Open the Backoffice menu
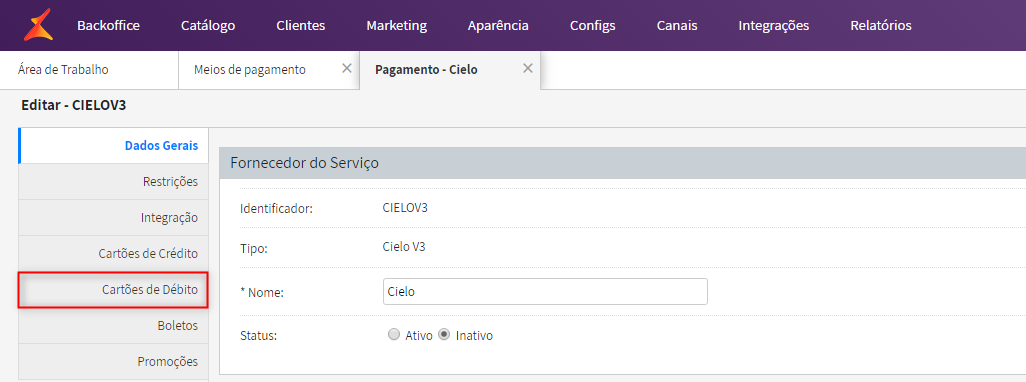Viewport: 1026px width, 382px height. pos(109,26)
